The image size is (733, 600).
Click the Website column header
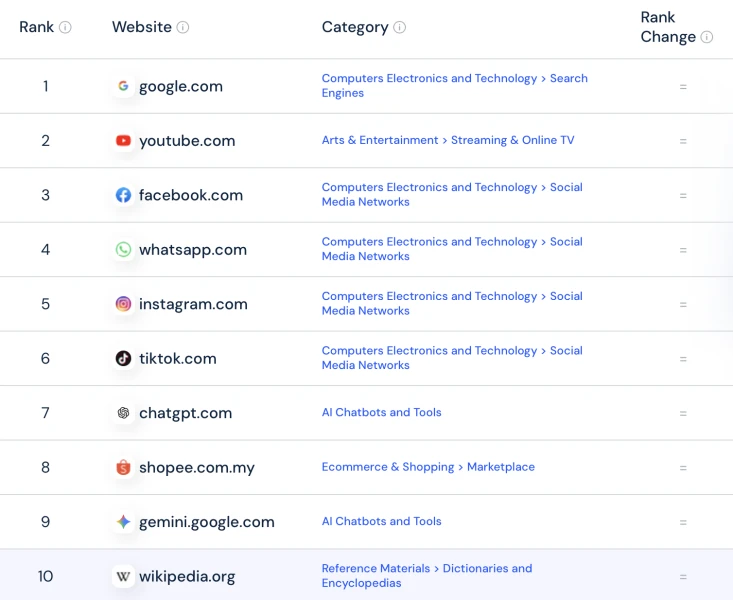point(142,27)
